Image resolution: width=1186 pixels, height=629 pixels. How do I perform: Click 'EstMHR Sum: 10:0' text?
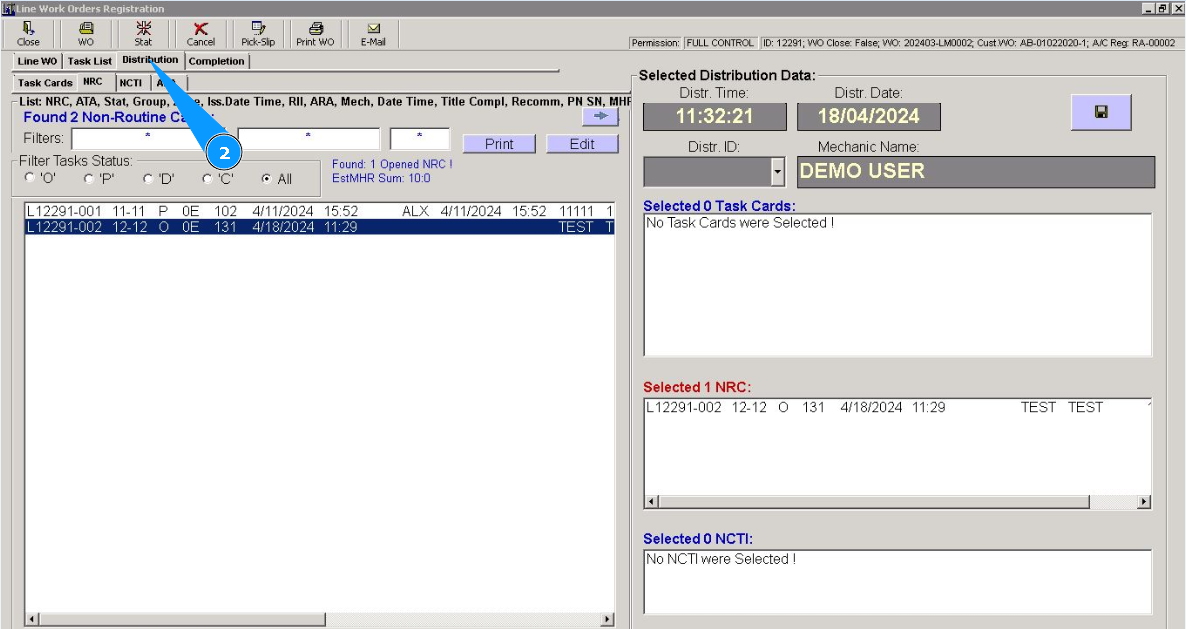pos(381,178)
